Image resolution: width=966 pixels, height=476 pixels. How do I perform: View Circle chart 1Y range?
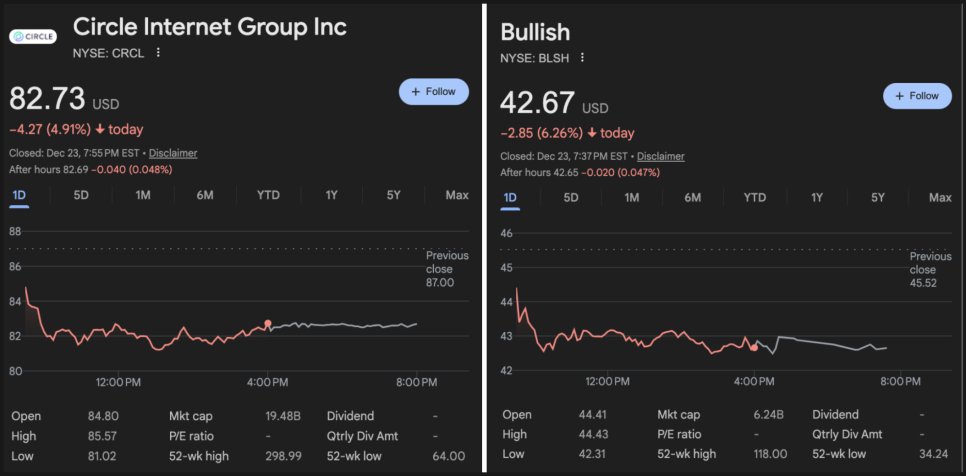[x=331, y=194]
